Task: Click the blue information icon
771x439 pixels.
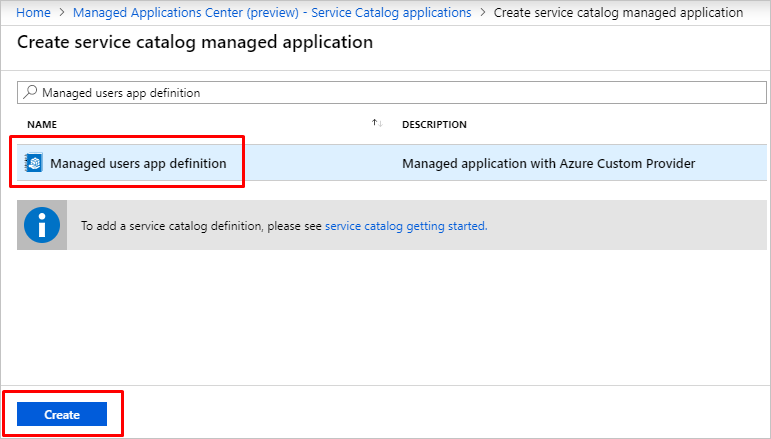Action: tap(42, 225)
